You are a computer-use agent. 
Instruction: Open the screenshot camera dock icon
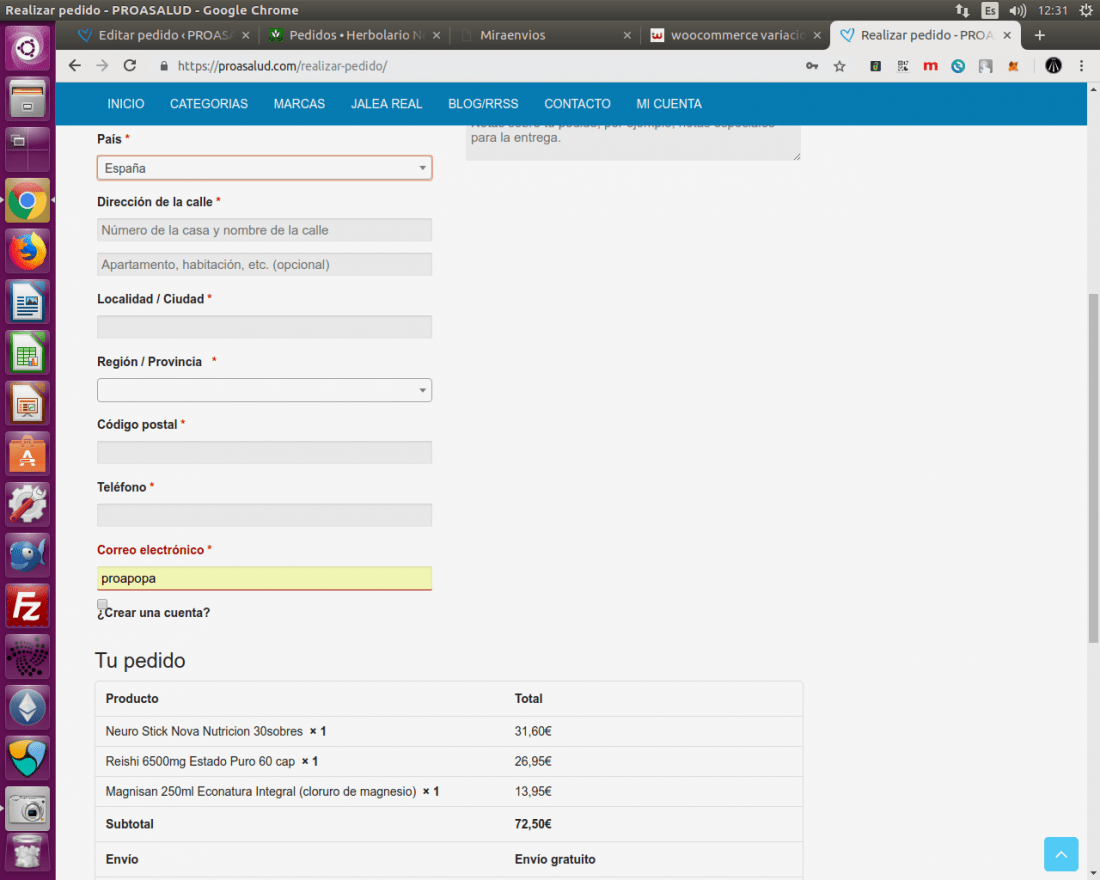27,808
